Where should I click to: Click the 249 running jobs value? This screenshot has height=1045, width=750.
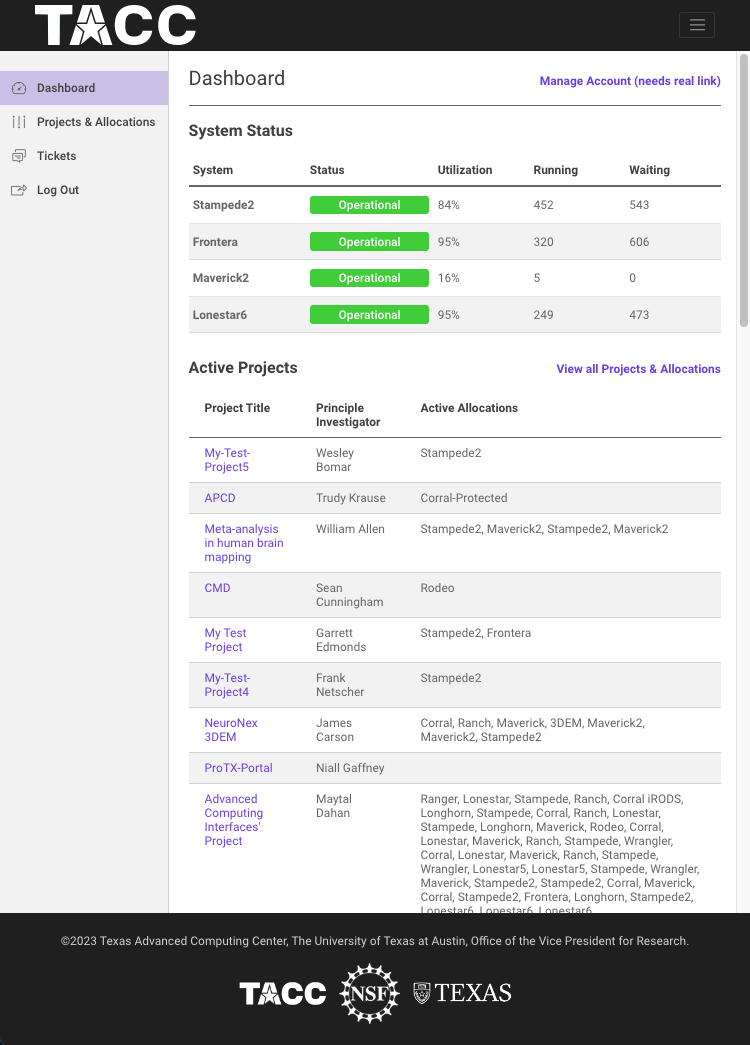[543, 315]
